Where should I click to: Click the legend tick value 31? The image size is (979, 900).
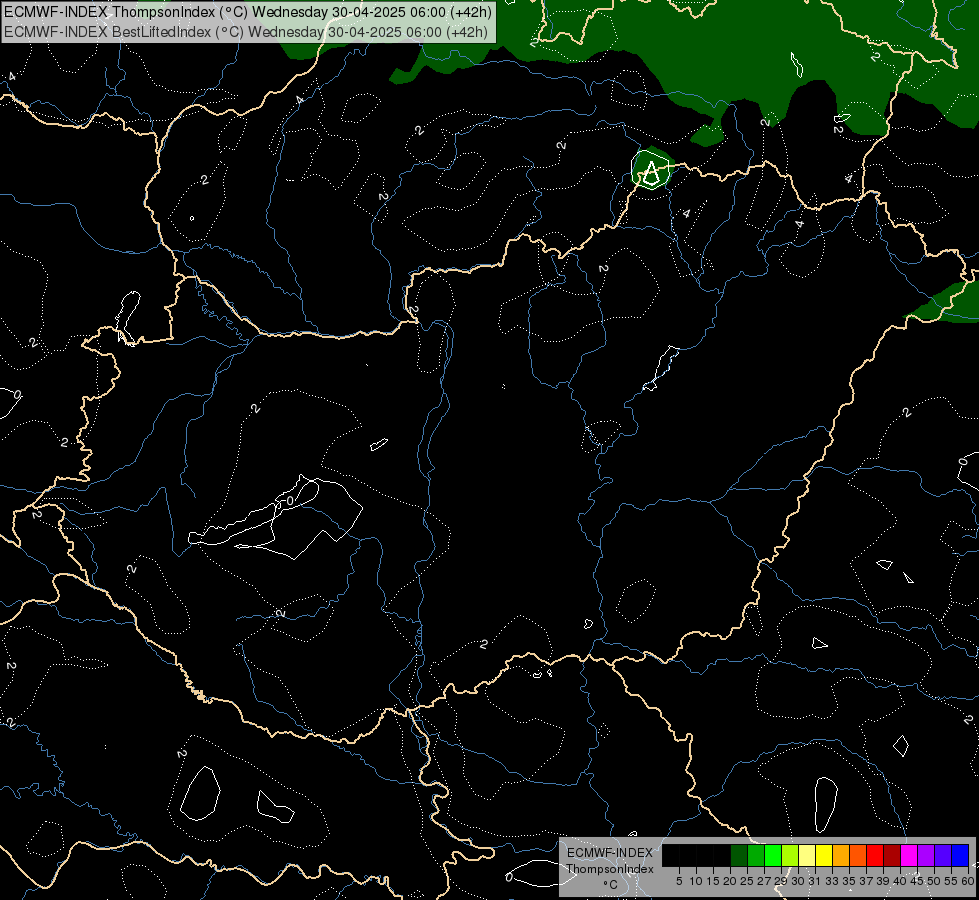pos(815,881)
